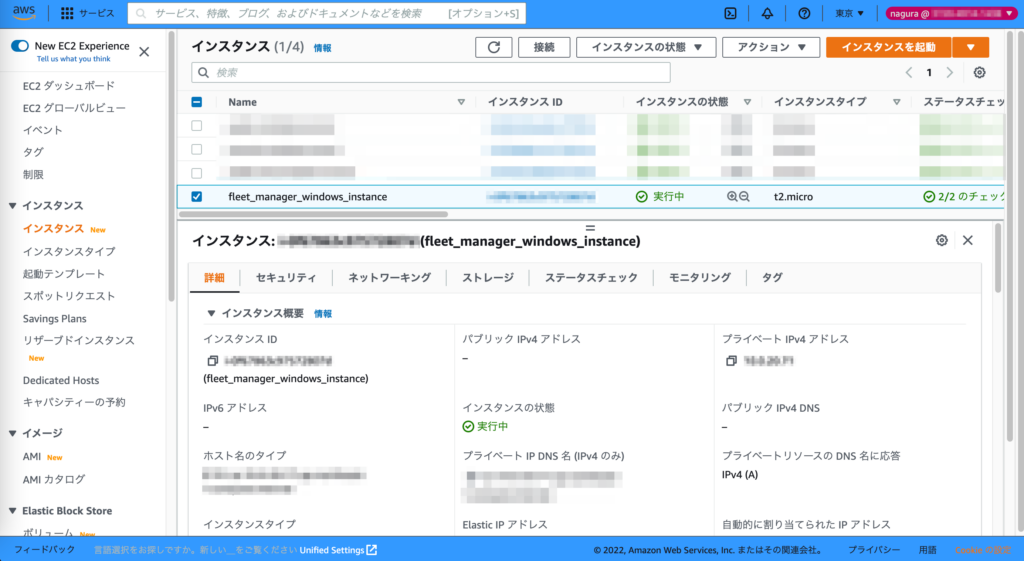Open 起動テンプレート in the sidebar

click(x=63, y=274)
